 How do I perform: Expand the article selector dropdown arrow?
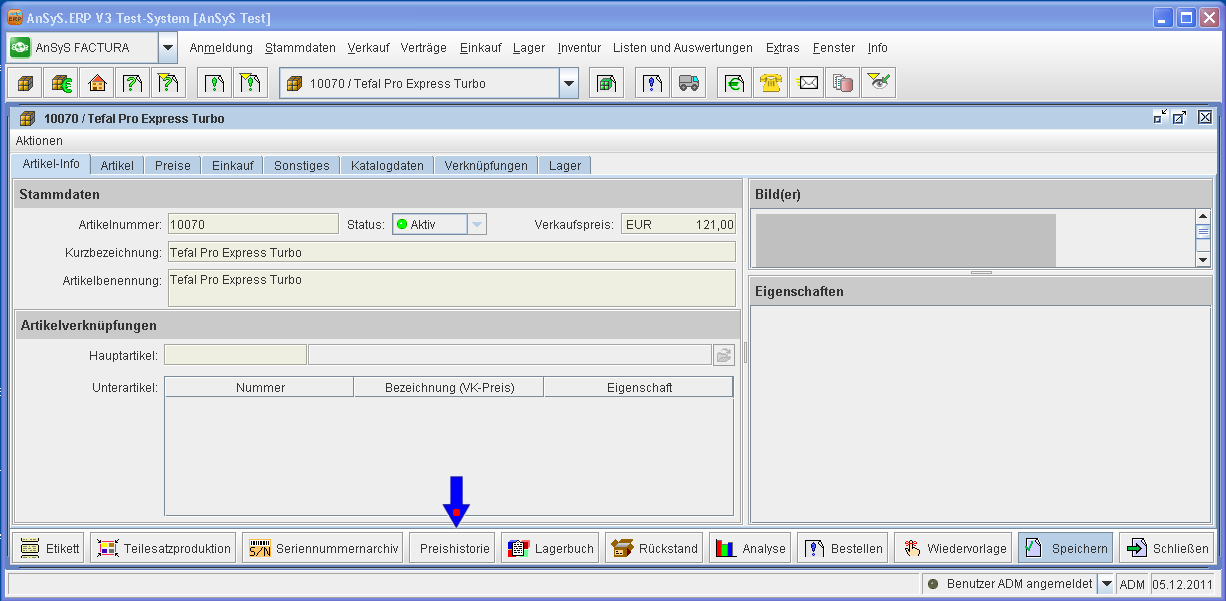(x=569, y=84)
